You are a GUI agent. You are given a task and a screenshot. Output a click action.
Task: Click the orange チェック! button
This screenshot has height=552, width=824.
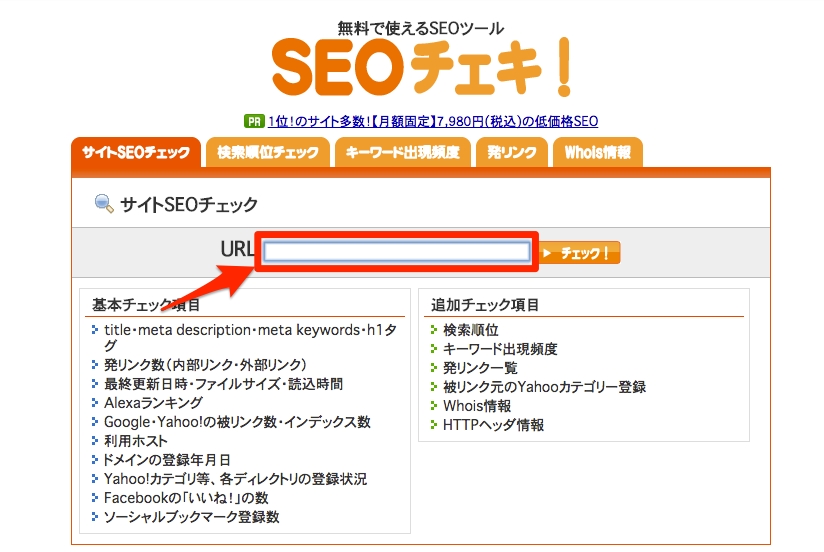(x=580, y=253)
